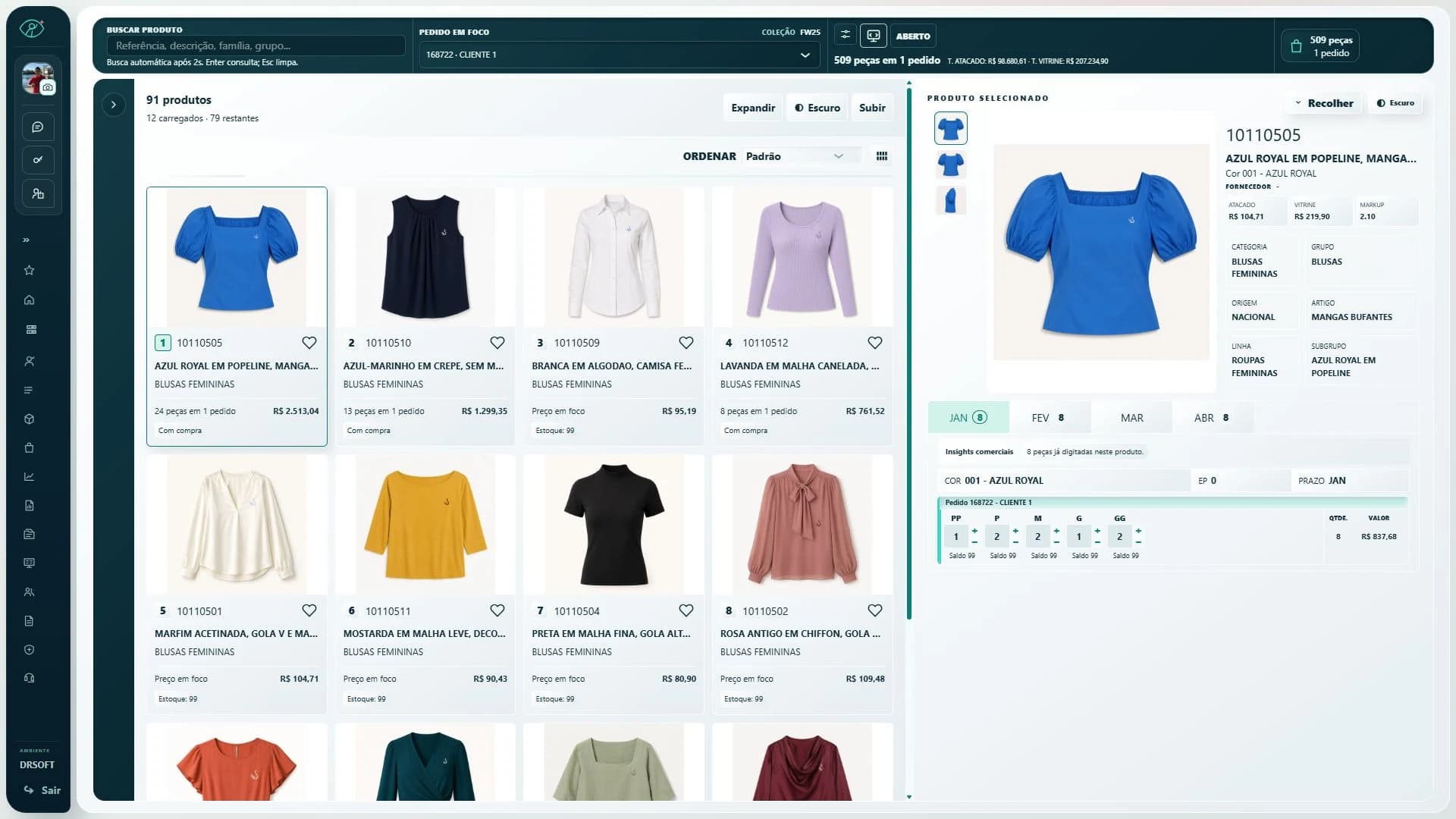Open the profile photo camera button

(48, 88)
